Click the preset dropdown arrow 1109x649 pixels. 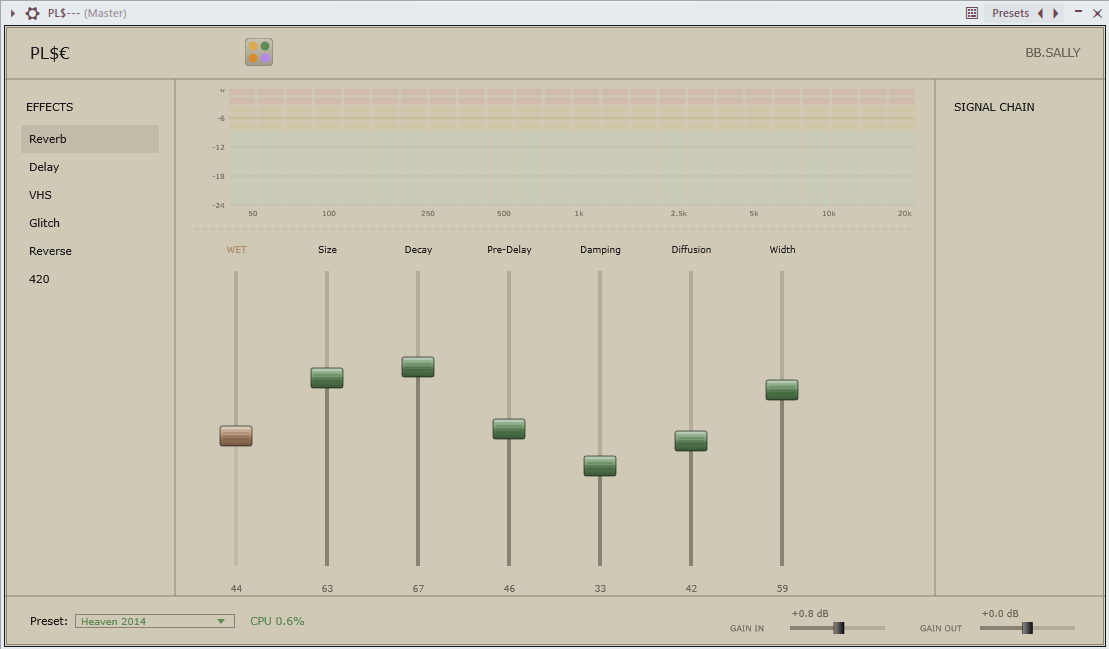click(x=221, y=621)
